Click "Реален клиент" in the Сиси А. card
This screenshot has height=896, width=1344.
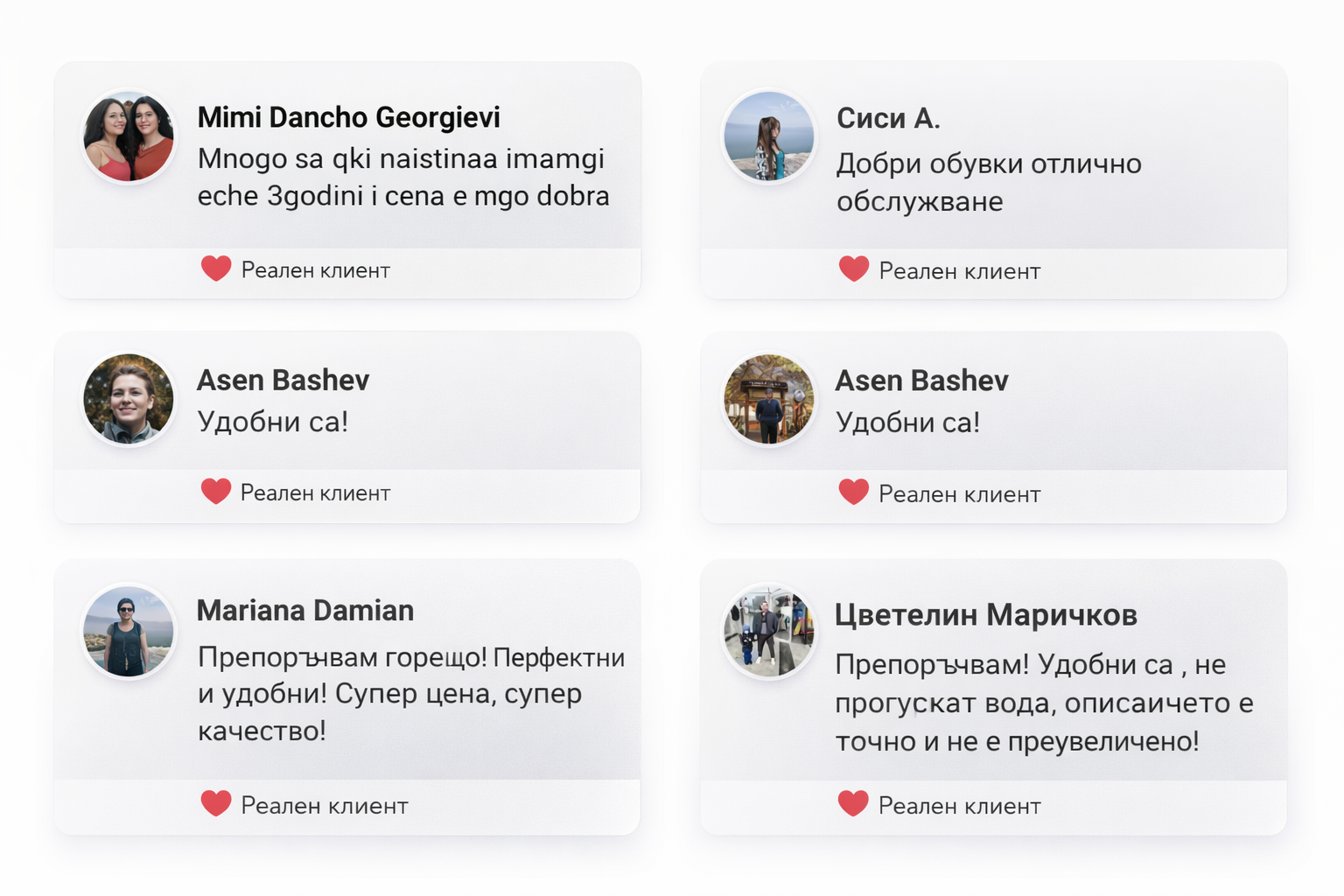[959, 271]
